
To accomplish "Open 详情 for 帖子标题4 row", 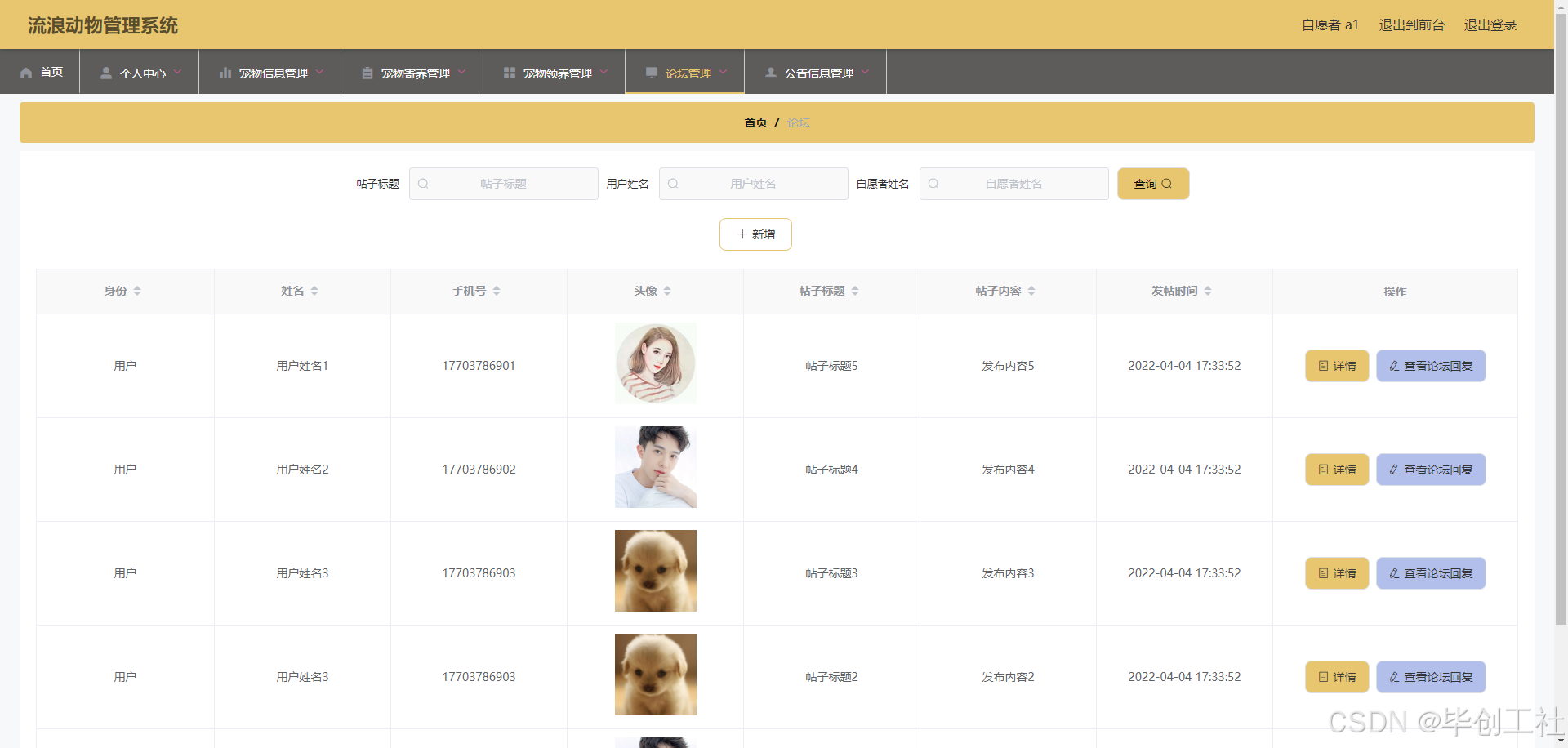I will [1337, 470].
